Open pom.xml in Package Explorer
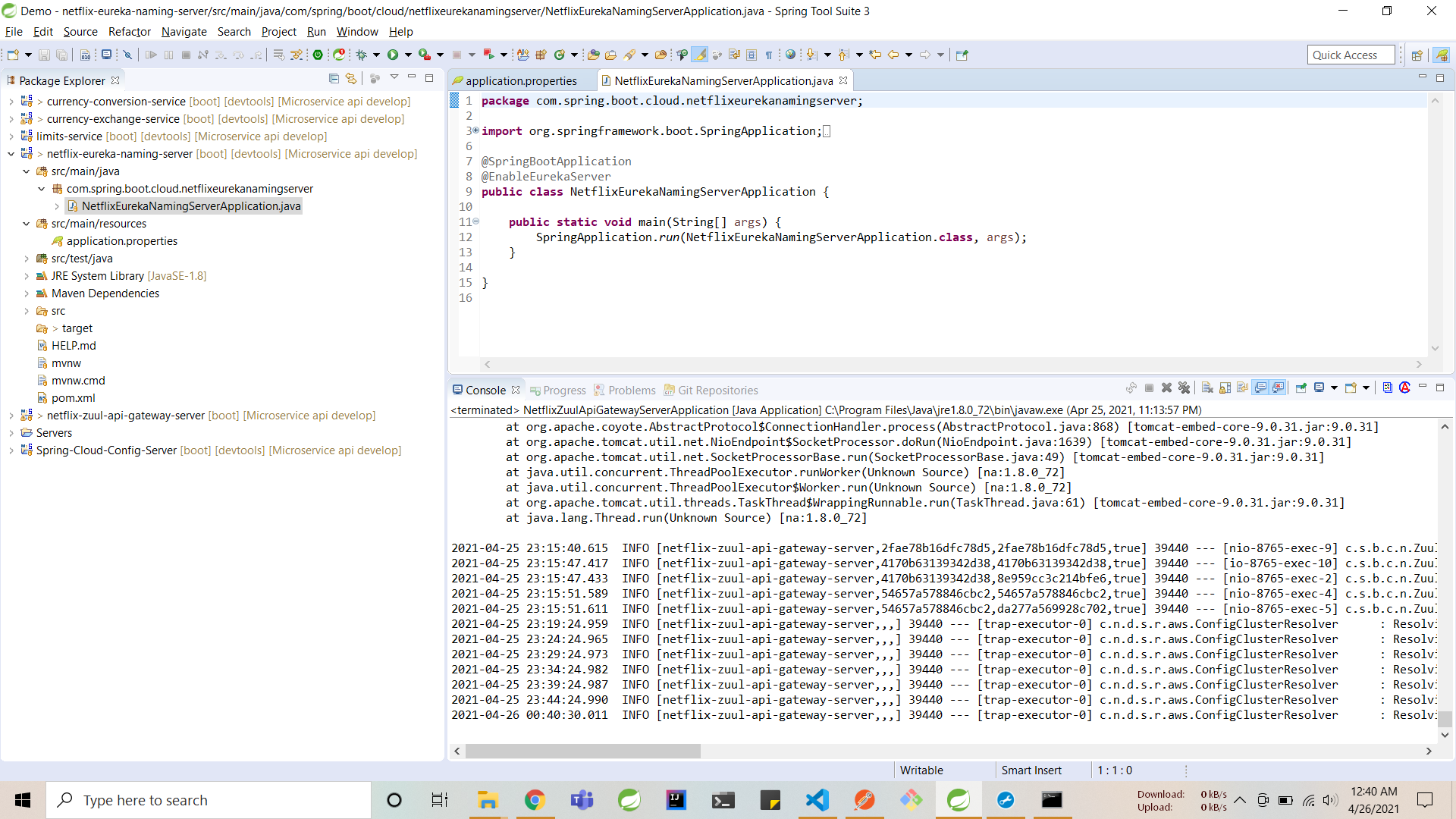This screenshot has width=1456, height=819. point(73,398)
